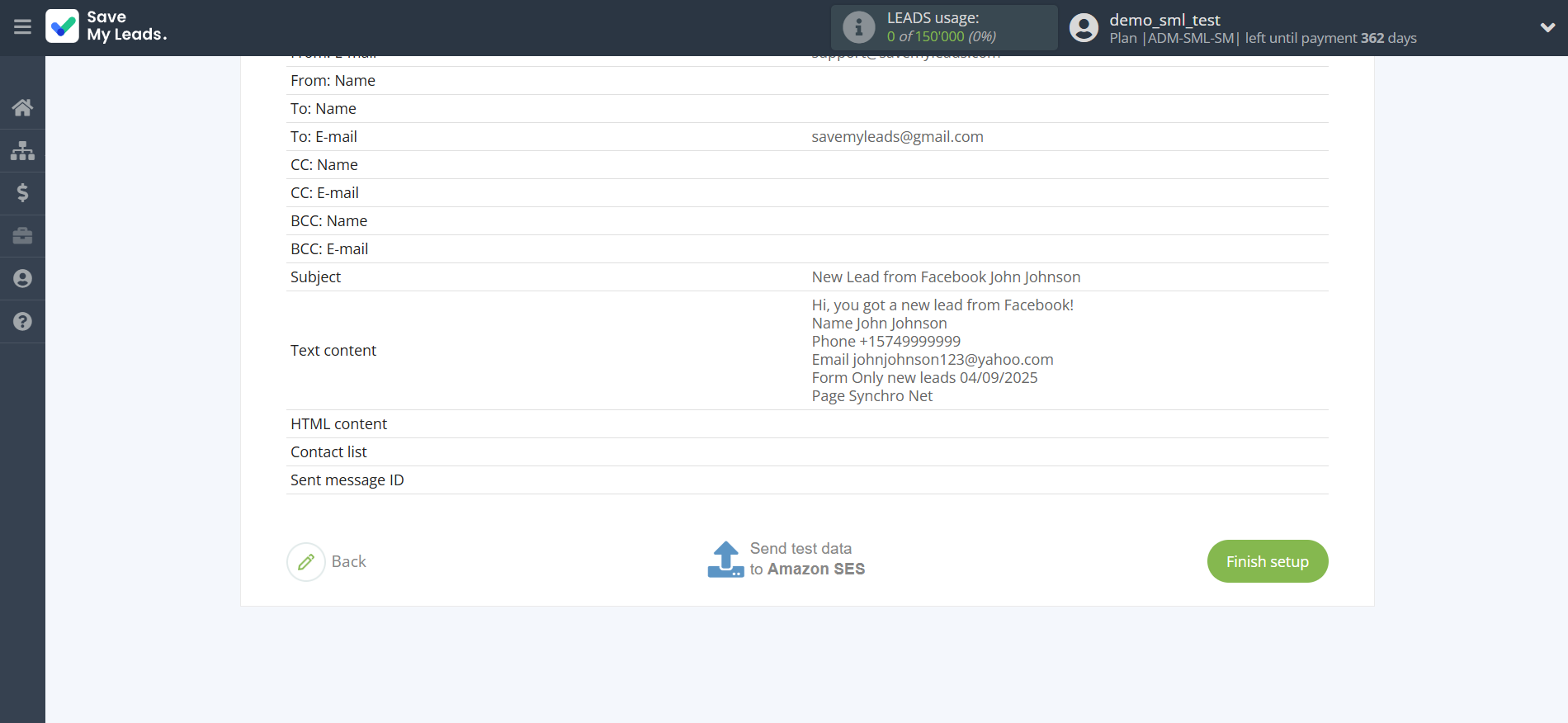Select the Subject row value

pos(946,277)
